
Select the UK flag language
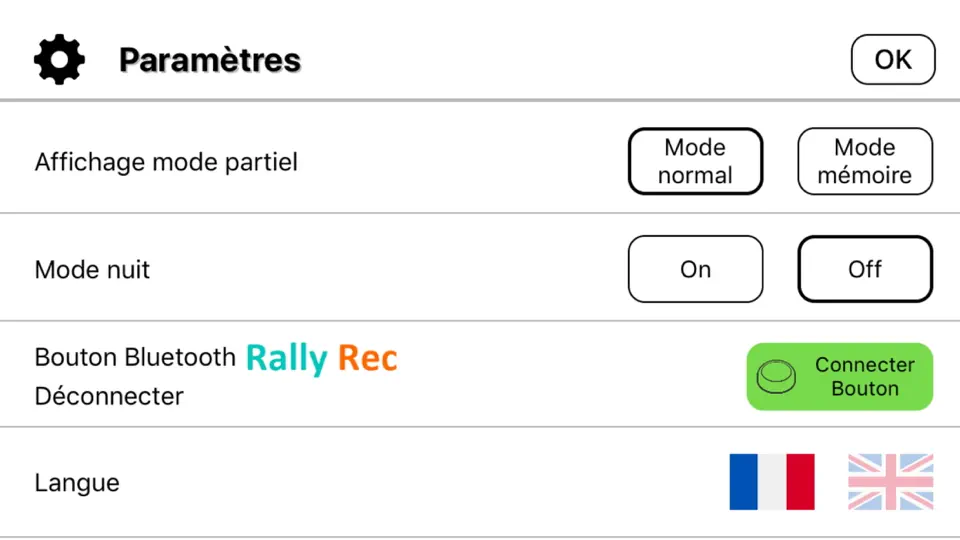890,482
